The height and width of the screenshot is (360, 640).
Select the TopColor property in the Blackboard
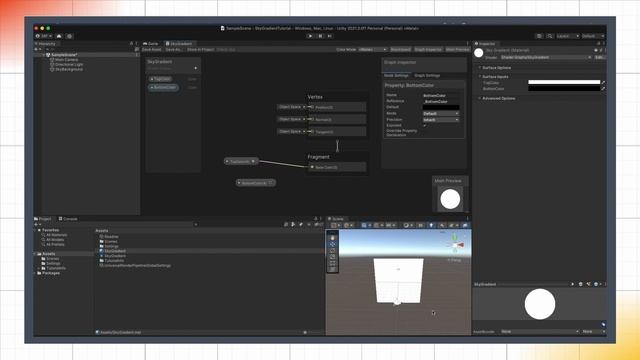pyautogui.click(x=160, y=79)
